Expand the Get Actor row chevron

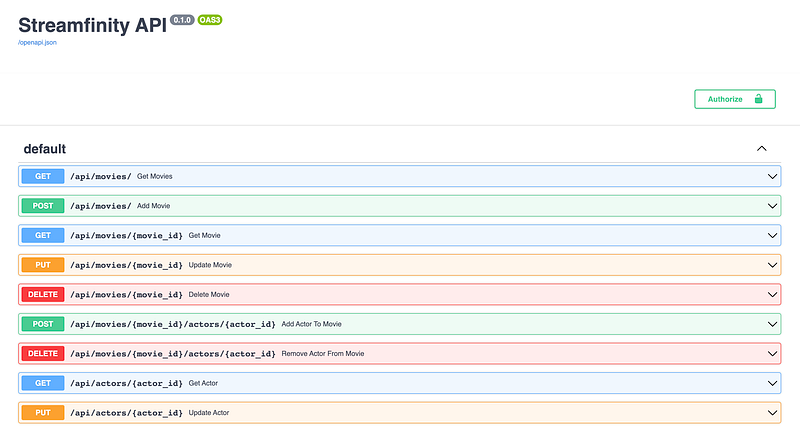(772, 384)
